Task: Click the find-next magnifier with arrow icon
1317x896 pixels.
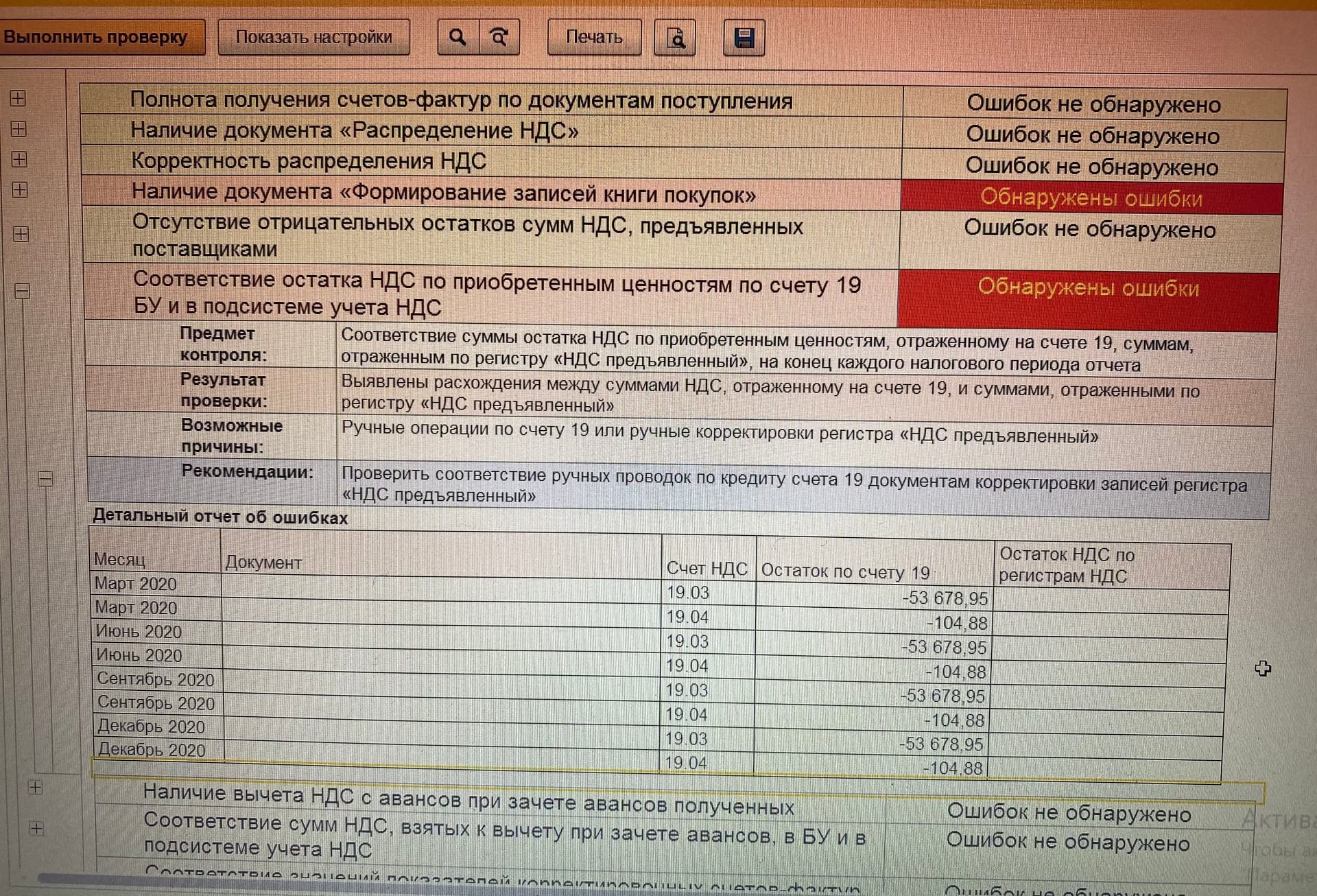Action: pos(499,37)
